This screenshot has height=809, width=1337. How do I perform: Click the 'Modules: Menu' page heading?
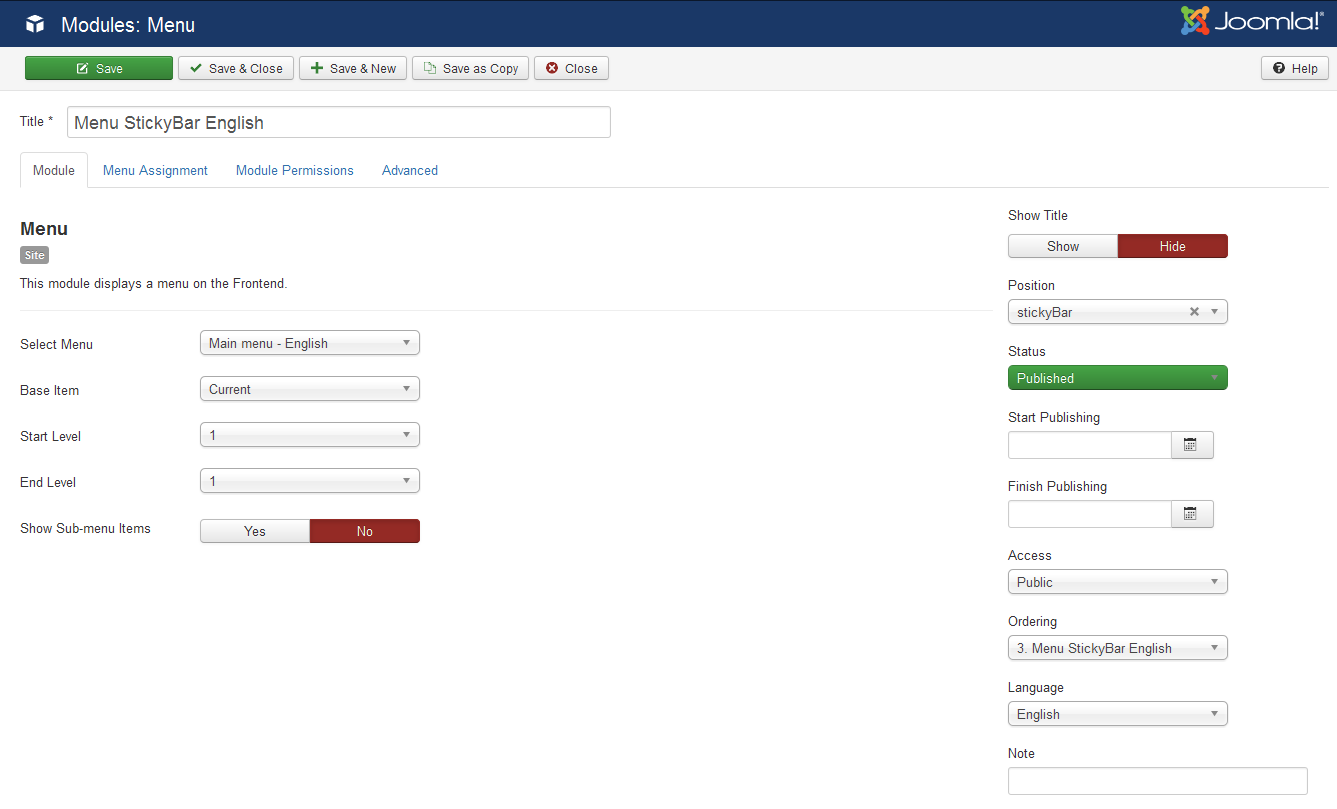[128, 25]
